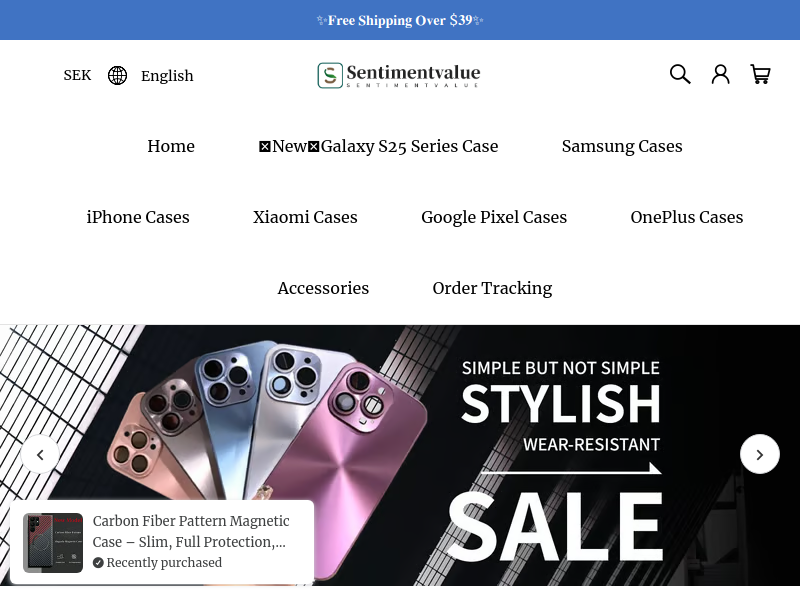
Task: Go to iPhone Cases
Action: pyautogui.click(x=138, y=217)
